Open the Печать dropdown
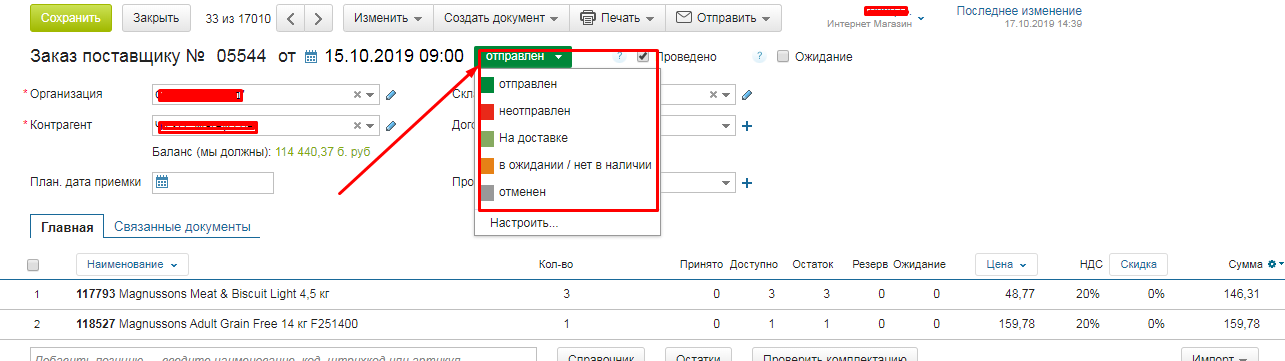The image size is (1285, 361). pos(617,18)
